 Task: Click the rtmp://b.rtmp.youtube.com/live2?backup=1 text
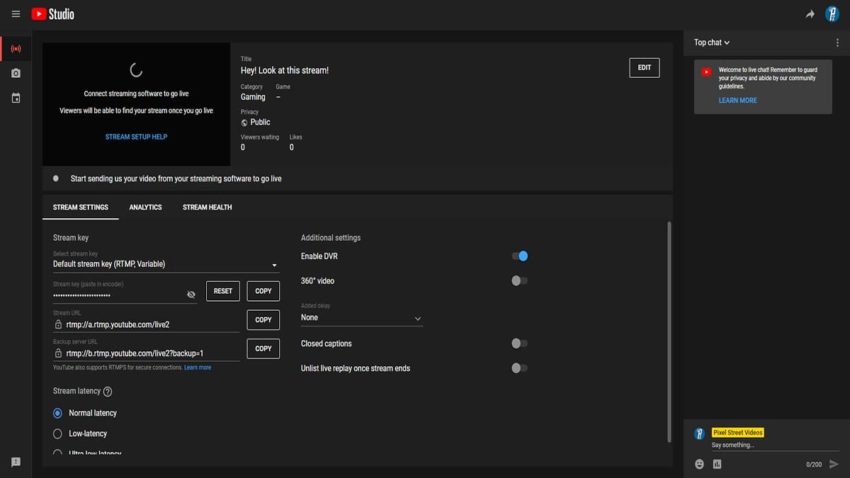(x=135, y=353)
